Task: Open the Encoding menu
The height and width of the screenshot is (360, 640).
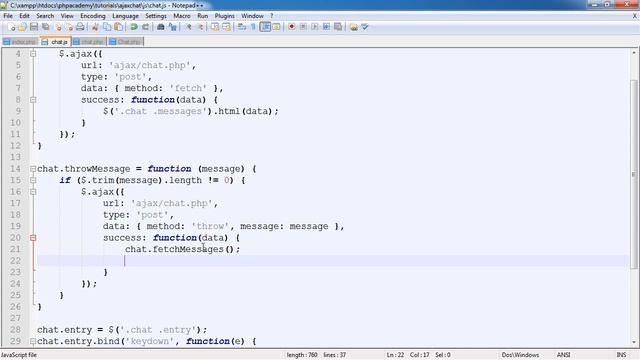Action: coord(93,16)
